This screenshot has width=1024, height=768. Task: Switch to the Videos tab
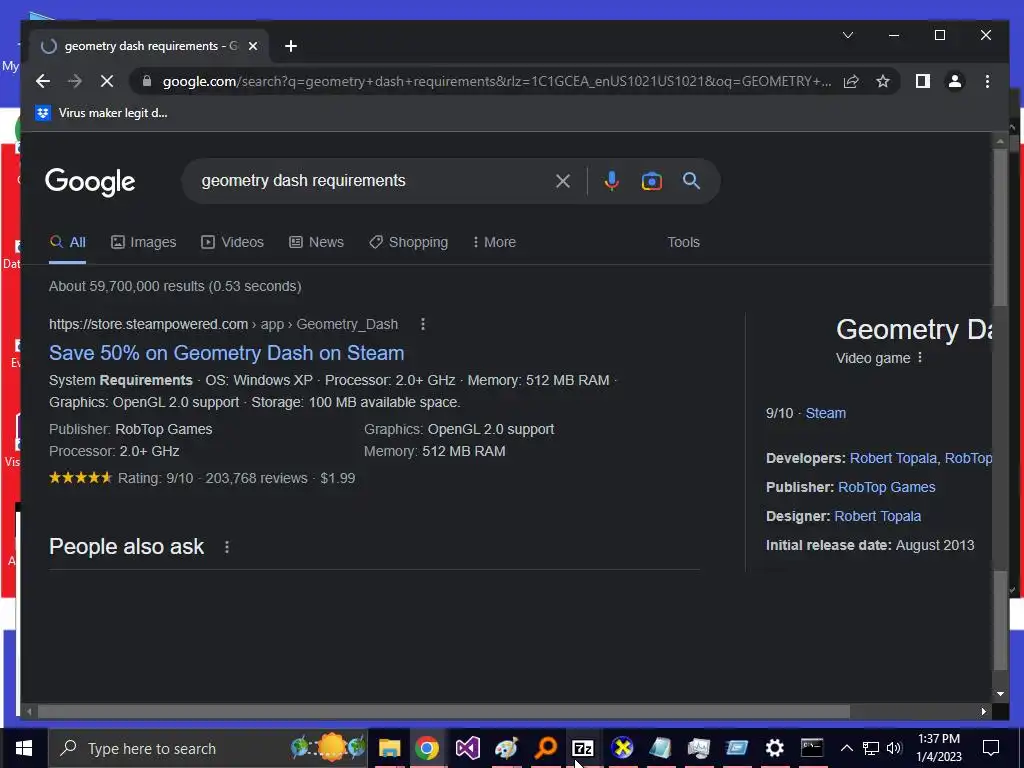(232, 242)
